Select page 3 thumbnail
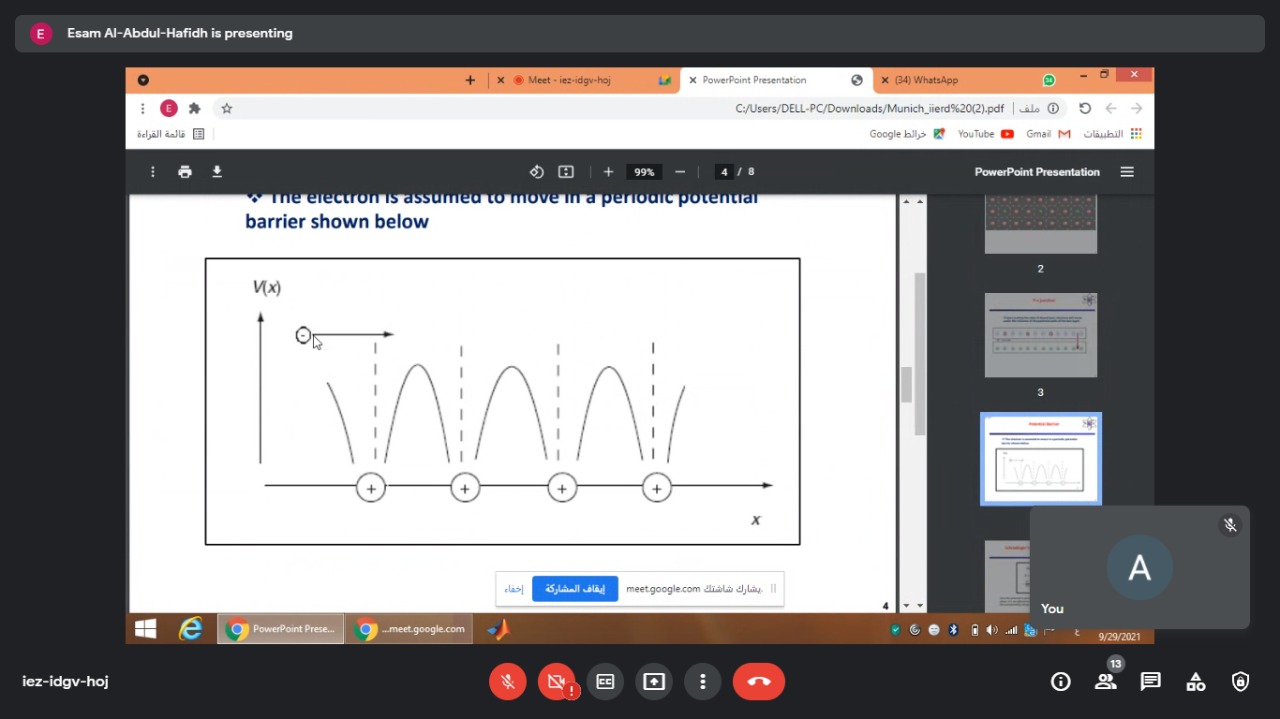Image resolution: width=1280 pixels, height=719 pixels. pos(1041,335)
